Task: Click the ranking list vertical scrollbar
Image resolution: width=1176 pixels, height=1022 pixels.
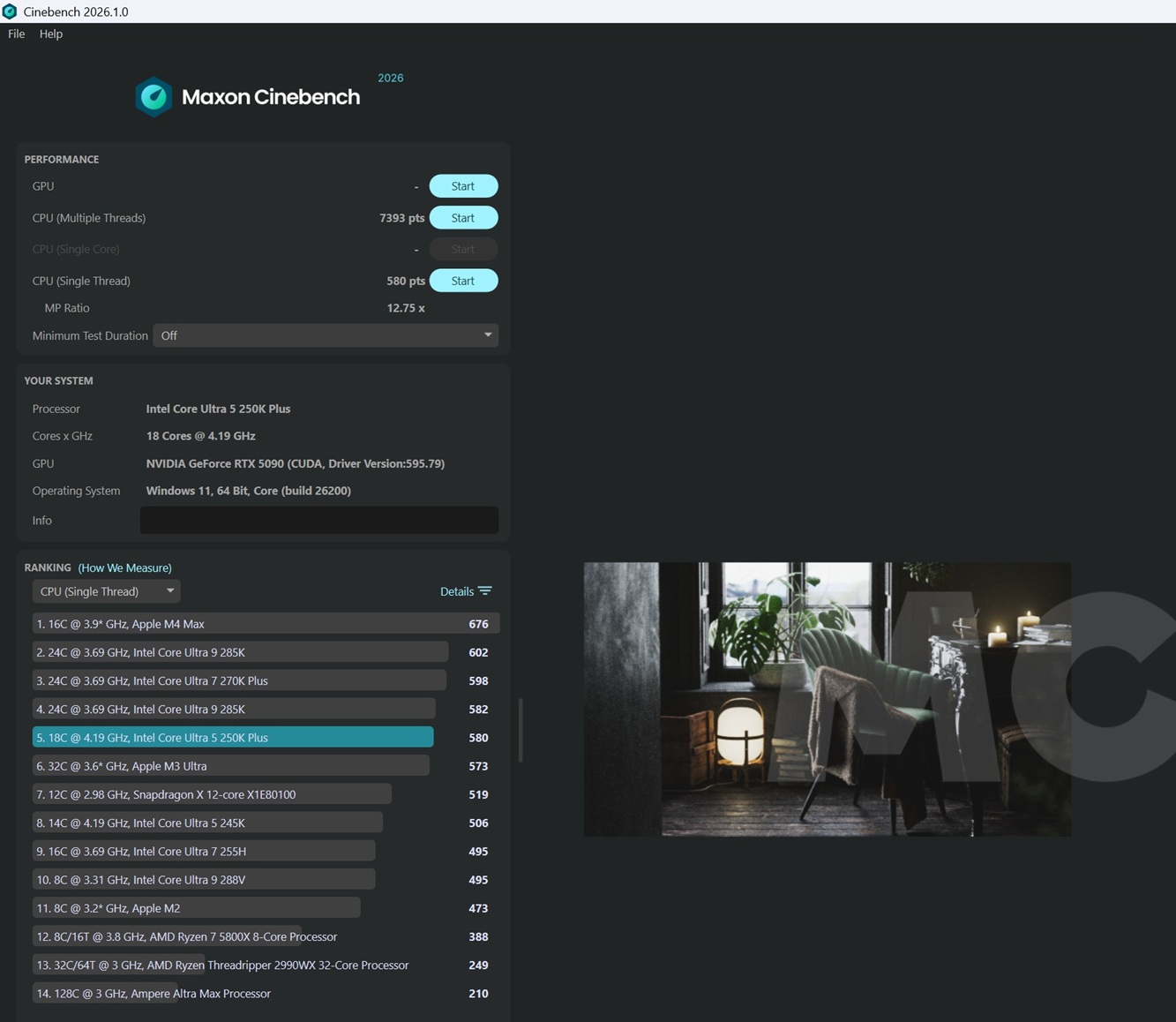Action: [521, 731]
